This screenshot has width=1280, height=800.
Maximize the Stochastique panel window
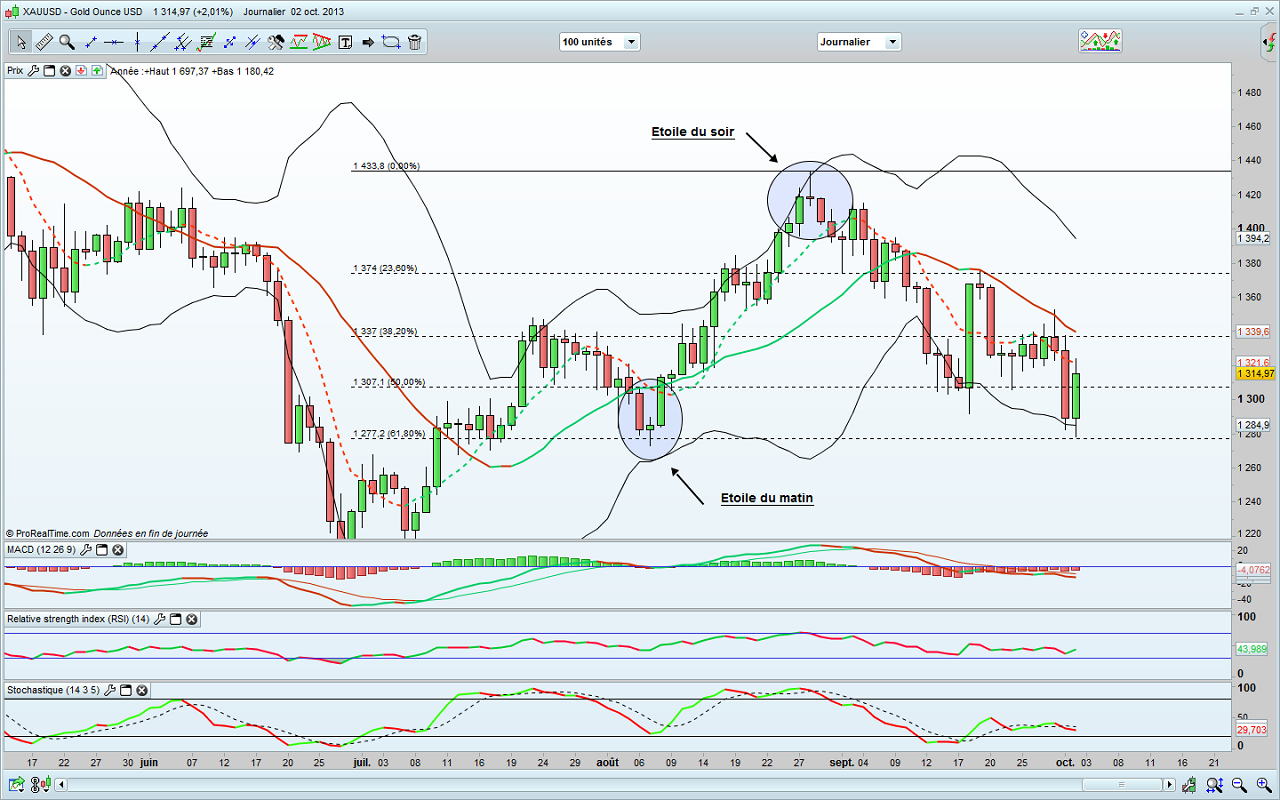[125, 690]
